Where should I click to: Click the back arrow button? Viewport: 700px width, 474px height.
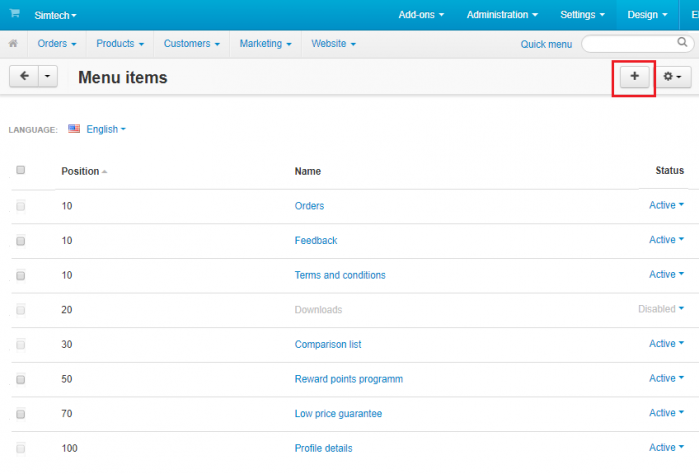(24, 76)
